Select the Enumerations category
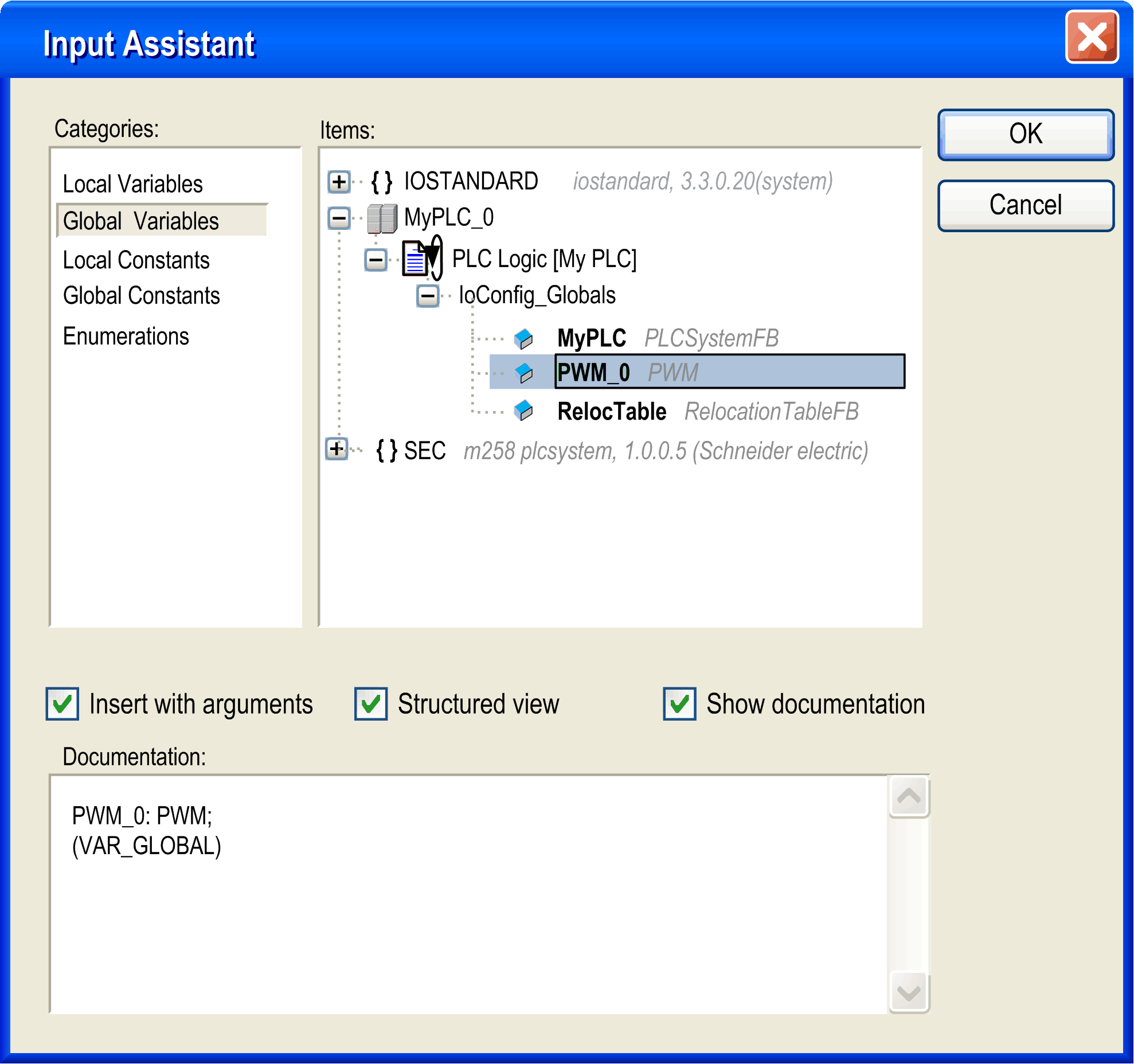Viewport: 1134px width, 1064px height. (x=126, y=337)
